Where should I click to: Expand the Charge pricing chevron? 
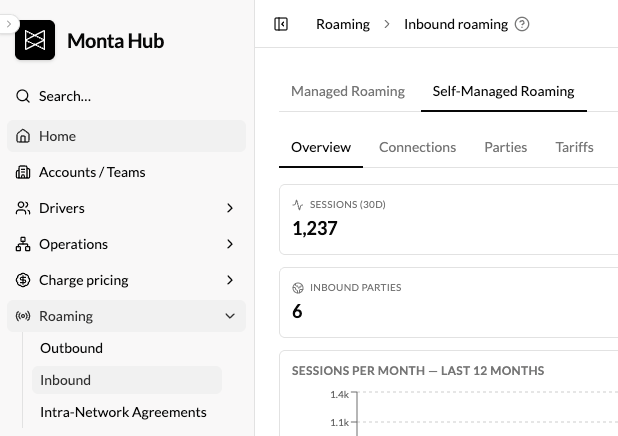tap(230, 280)
